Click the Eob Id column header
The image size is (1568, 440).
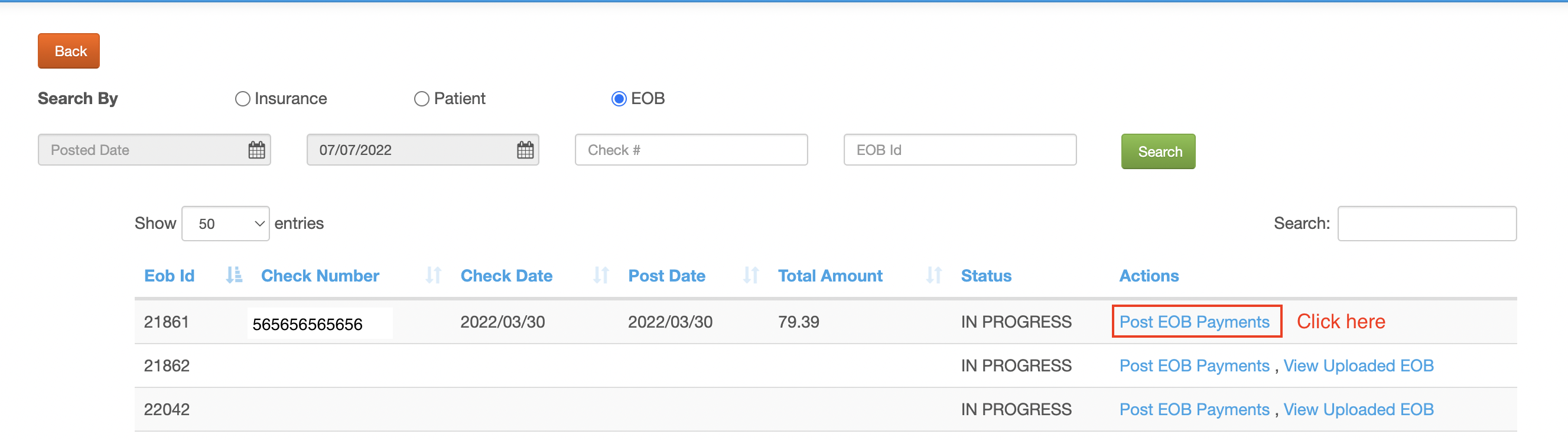169,276
